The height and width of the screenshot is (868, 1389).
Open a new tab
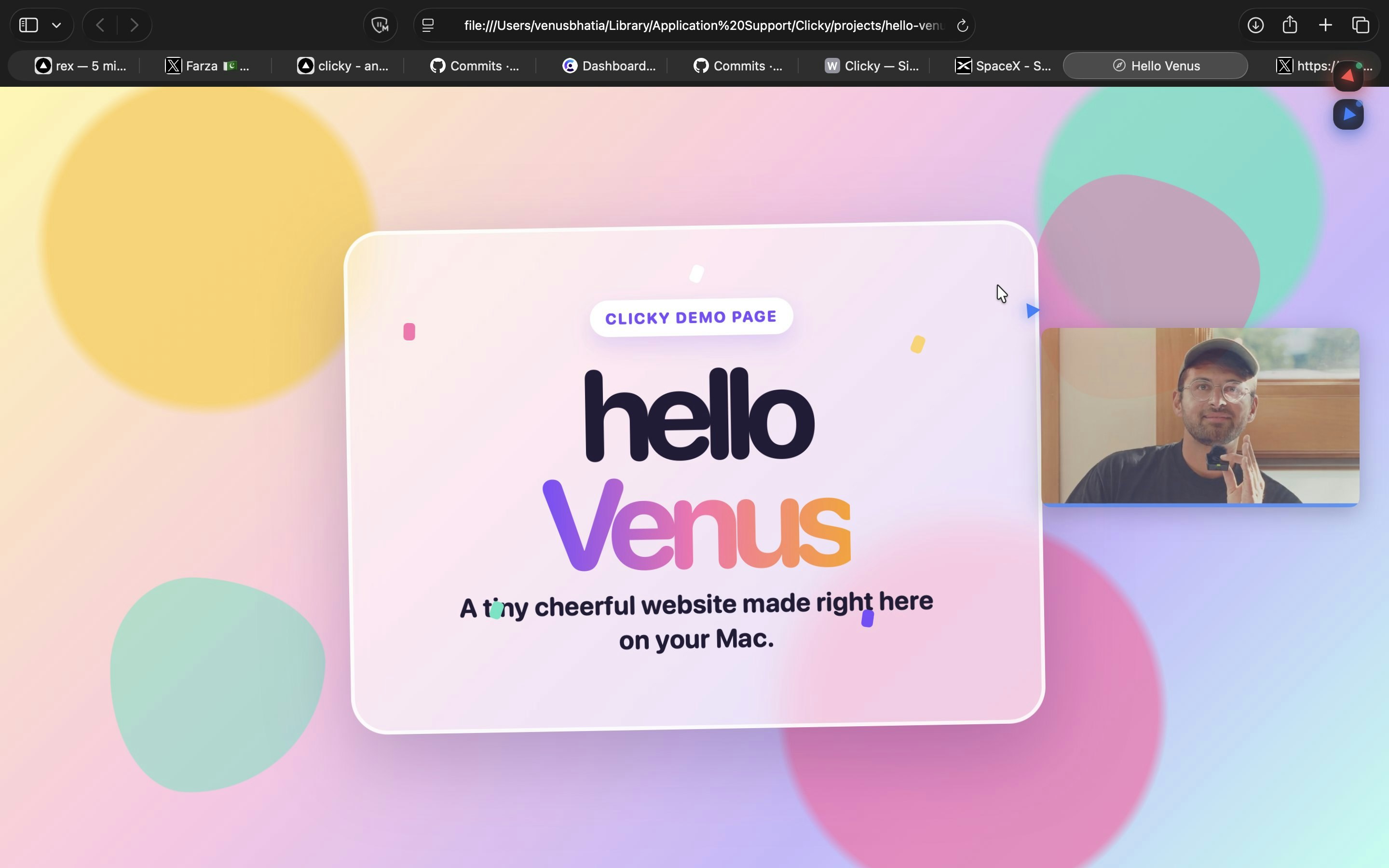click(x=1325, y=25)
